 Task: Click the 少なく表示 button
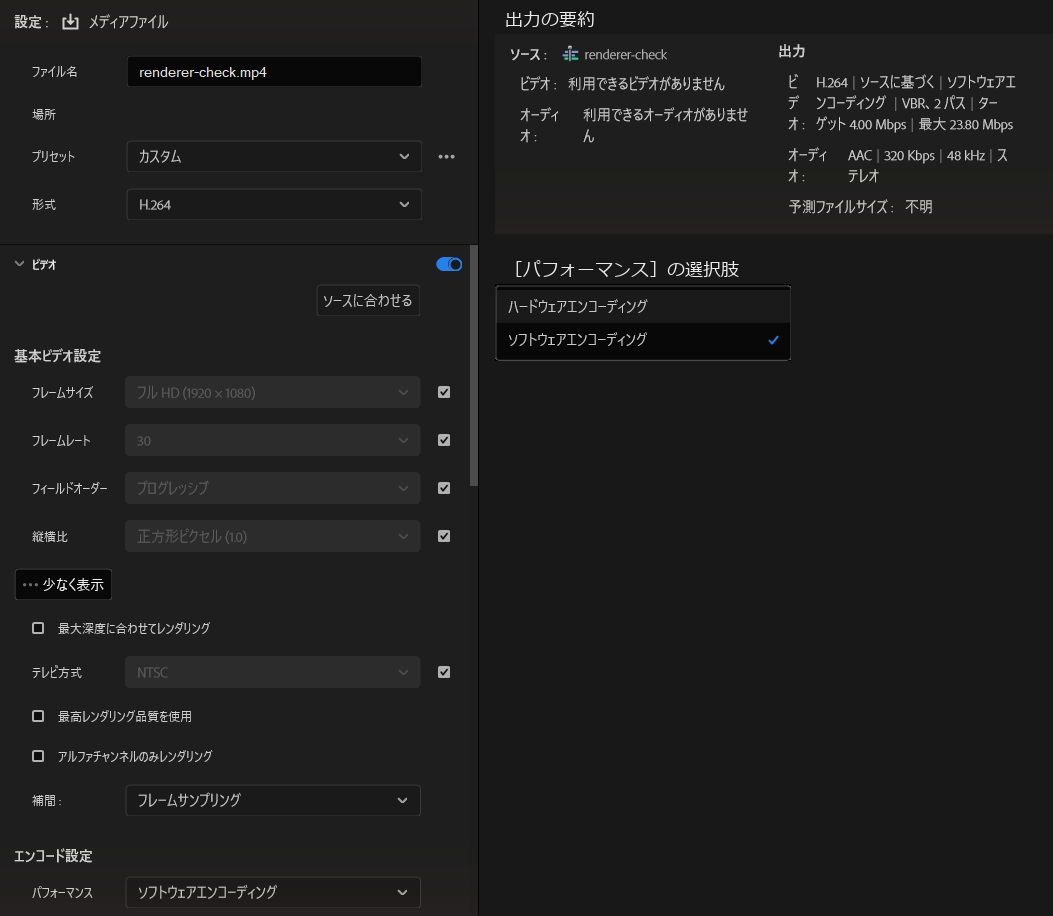coord(63,584)
